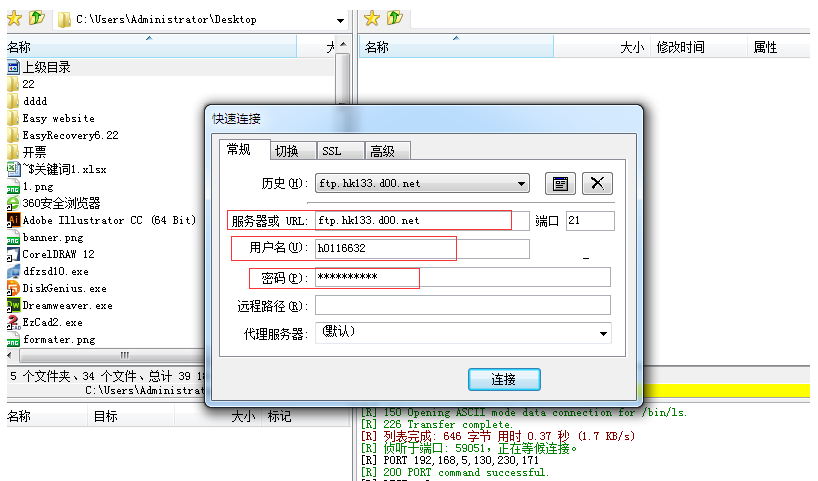Select the 360安全浏览器 shortcut
The image size is (818, 481).
[54, 203]
